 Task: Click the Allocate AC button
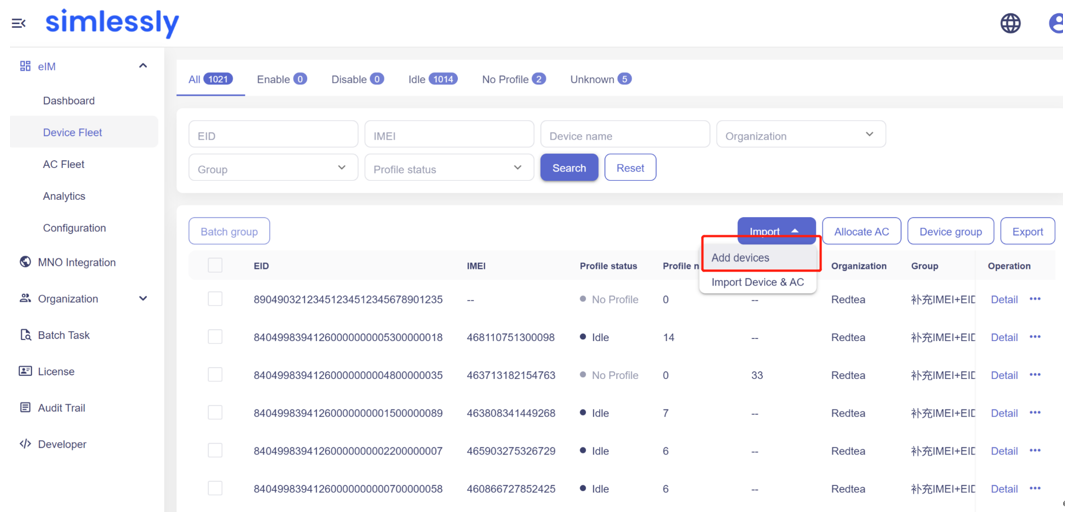pyautogui.click(x=861, y=232)
